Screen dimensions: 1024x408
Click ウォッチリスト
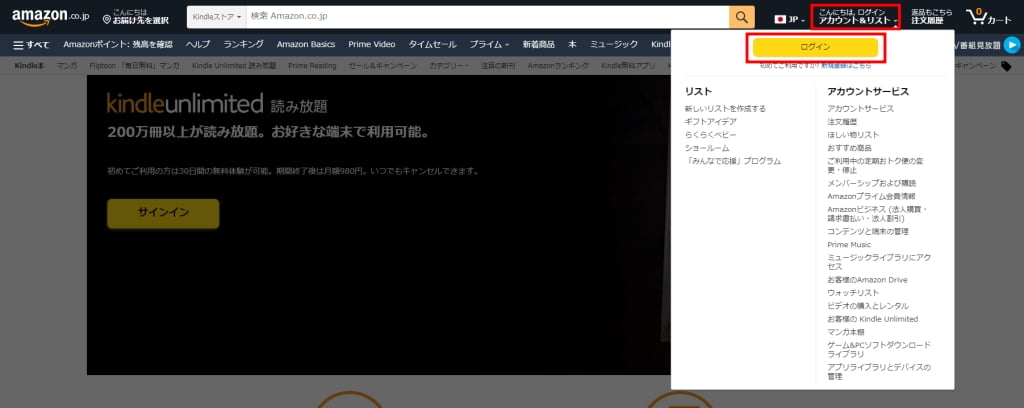click(x=854, y=292)
